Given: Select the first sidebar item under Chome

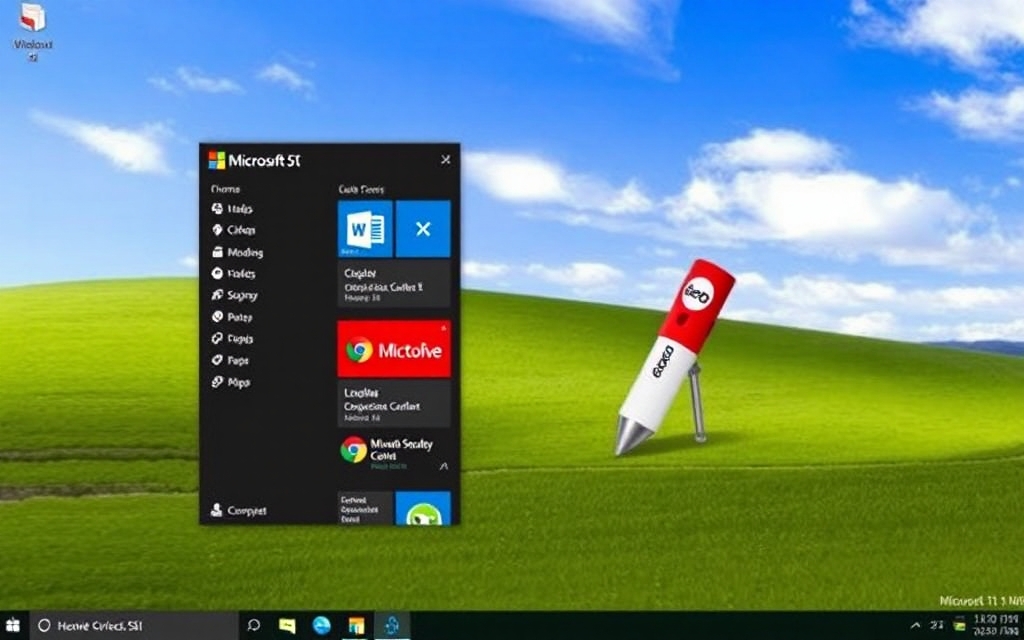Looking at the screenshot, I should coord(232,209).
